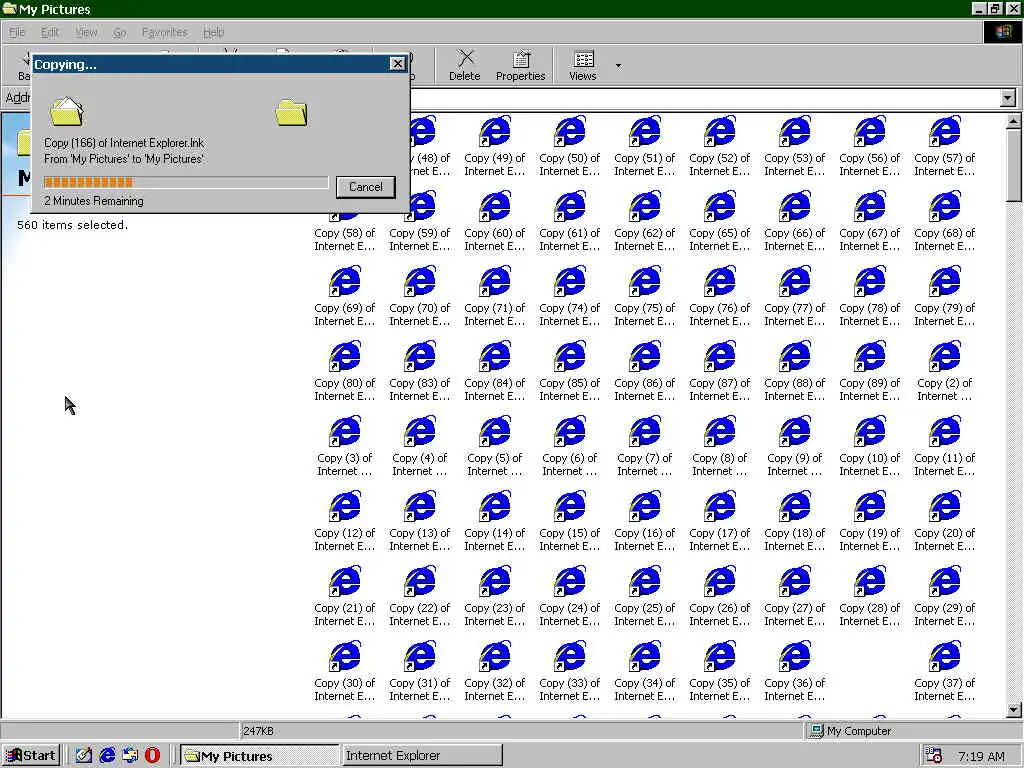Open the Favorites menu
This screenshot has height=768, width=1024.
pyautogui.click(x=165, y=32)
